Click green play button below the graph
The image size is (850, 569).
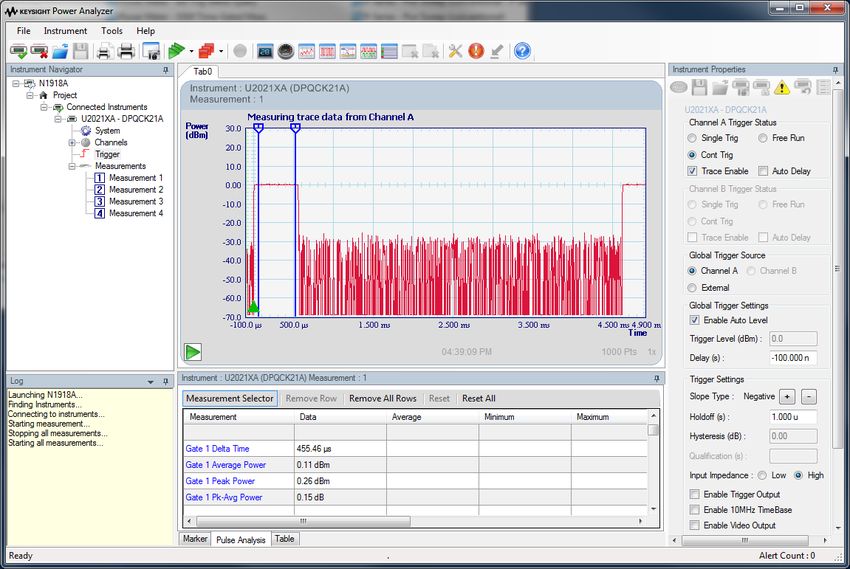(x=193, y=352)
